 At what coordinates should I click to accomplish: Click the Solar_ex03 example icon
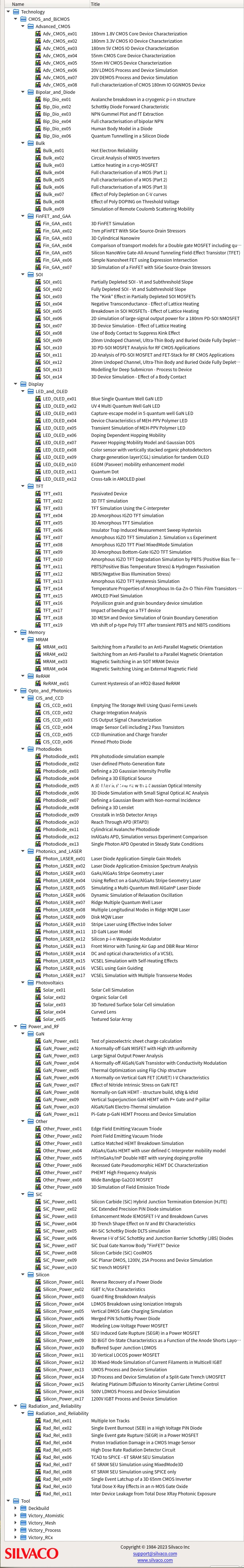click(x=38, y=1006)
